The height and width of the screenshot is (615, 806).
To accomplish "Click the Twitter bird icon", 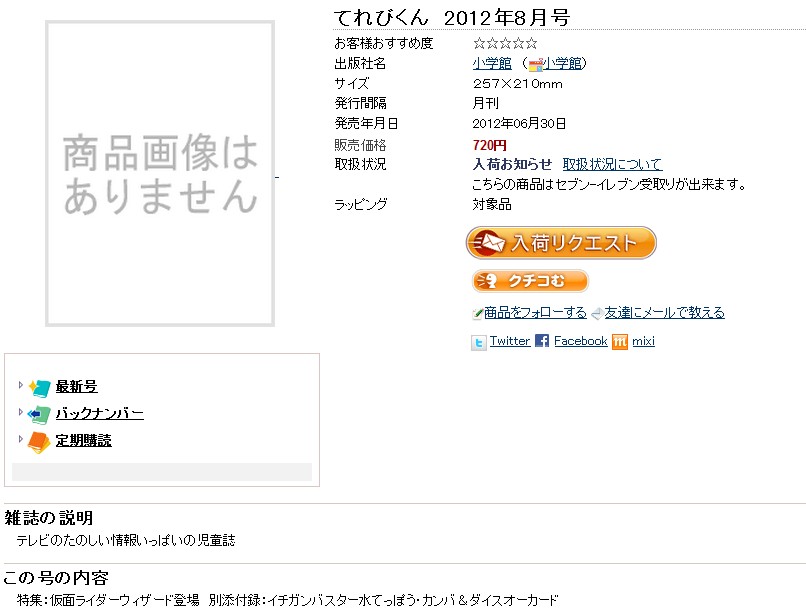I will (479, 342).
